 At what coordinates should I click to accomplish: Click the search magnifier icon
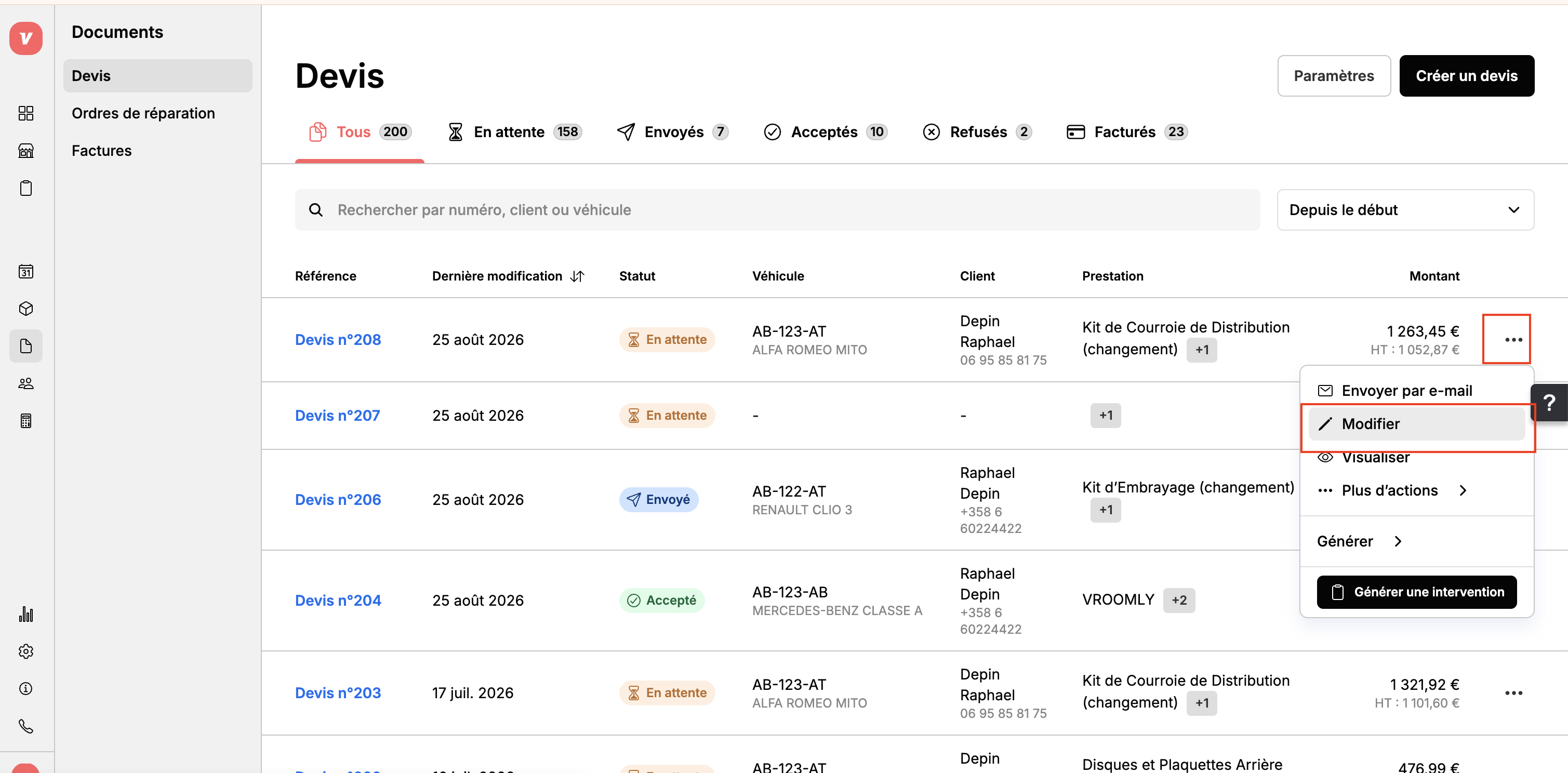315,210
